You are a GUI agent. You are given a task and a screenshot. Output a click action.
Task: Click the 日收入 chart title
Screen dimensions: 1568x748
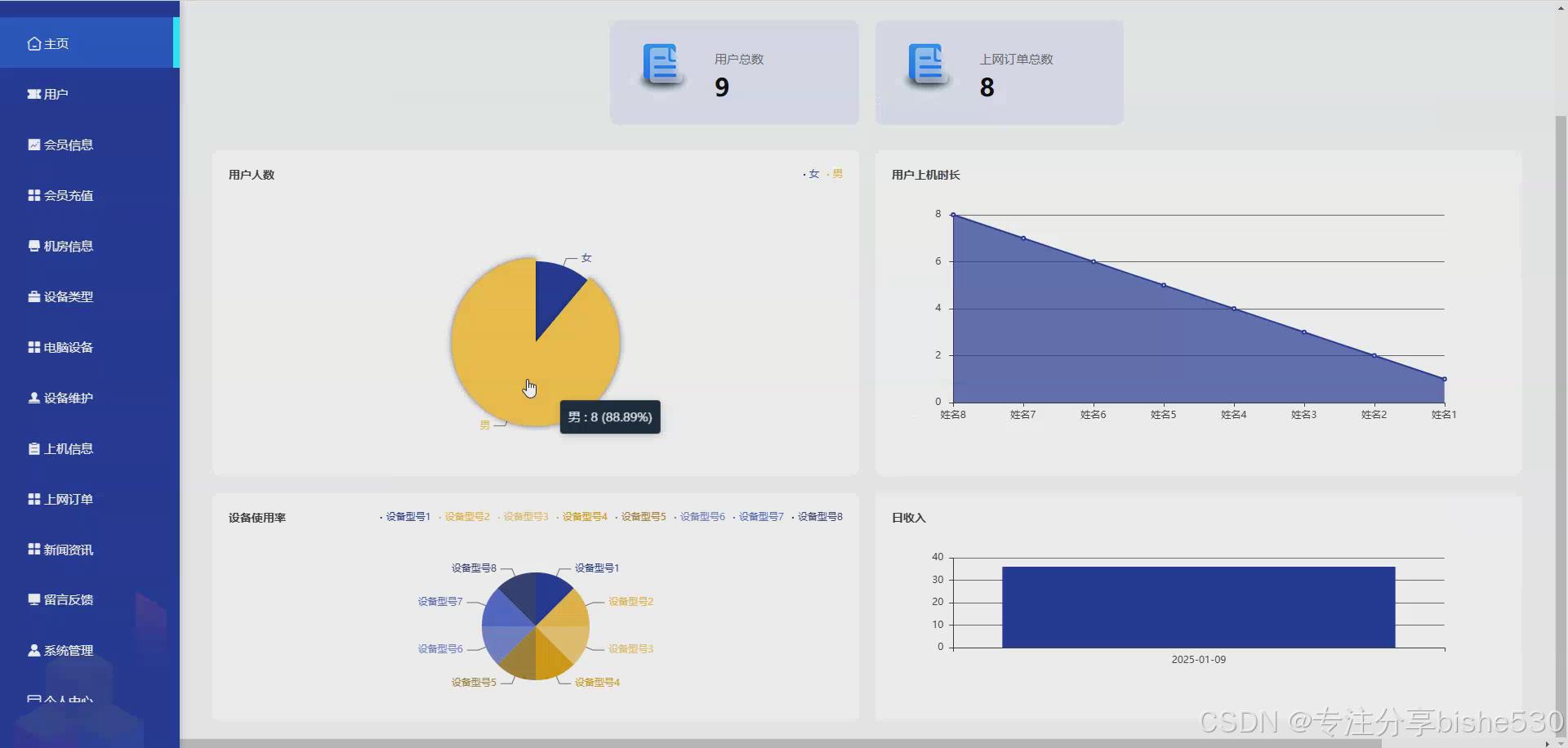(x=909, y=518)
